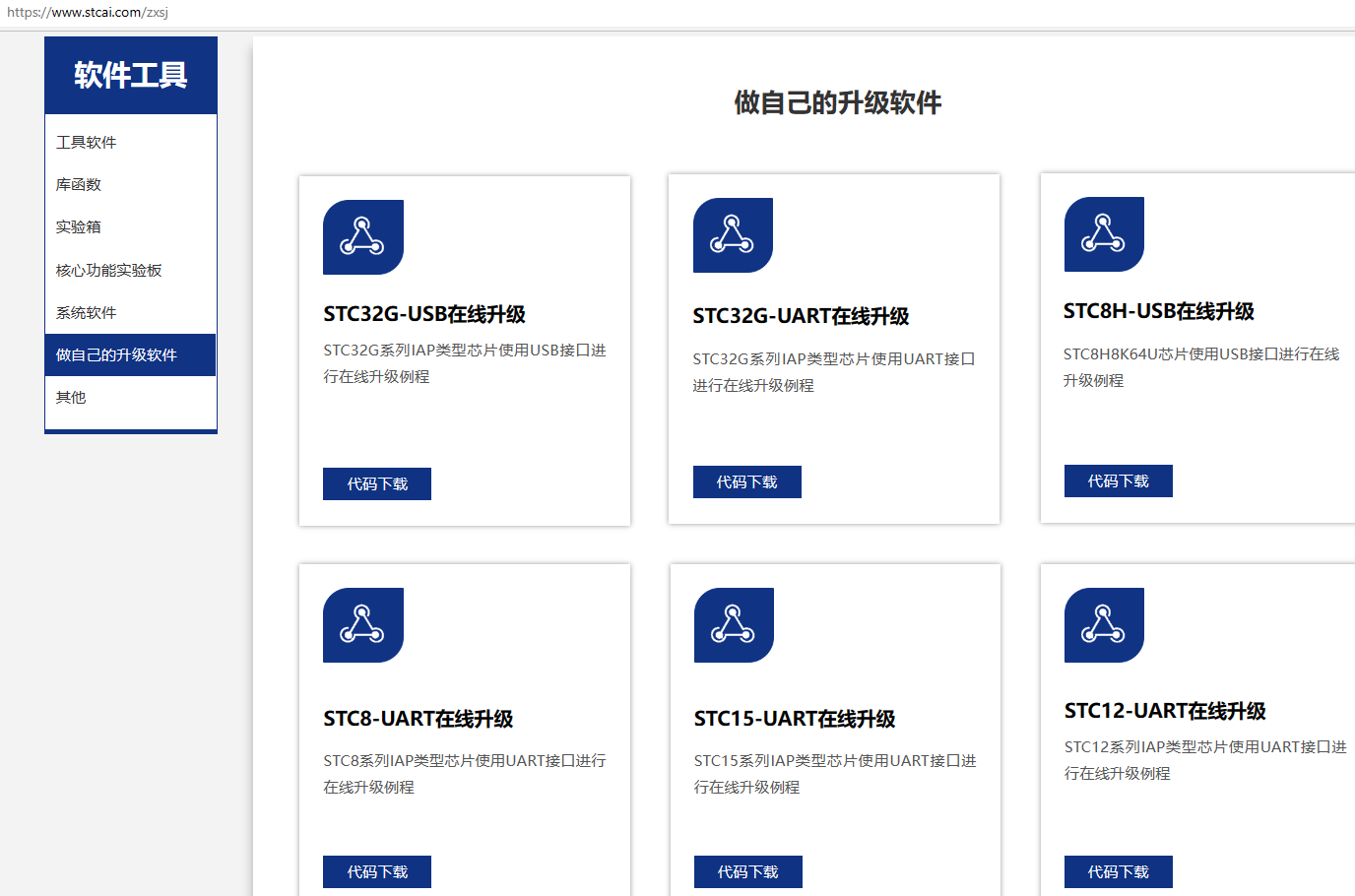This screenshot has height=896, width=1355.
Task: Click 代码下载 under STC8H-USB在线升级
Action: (1119, 480)
